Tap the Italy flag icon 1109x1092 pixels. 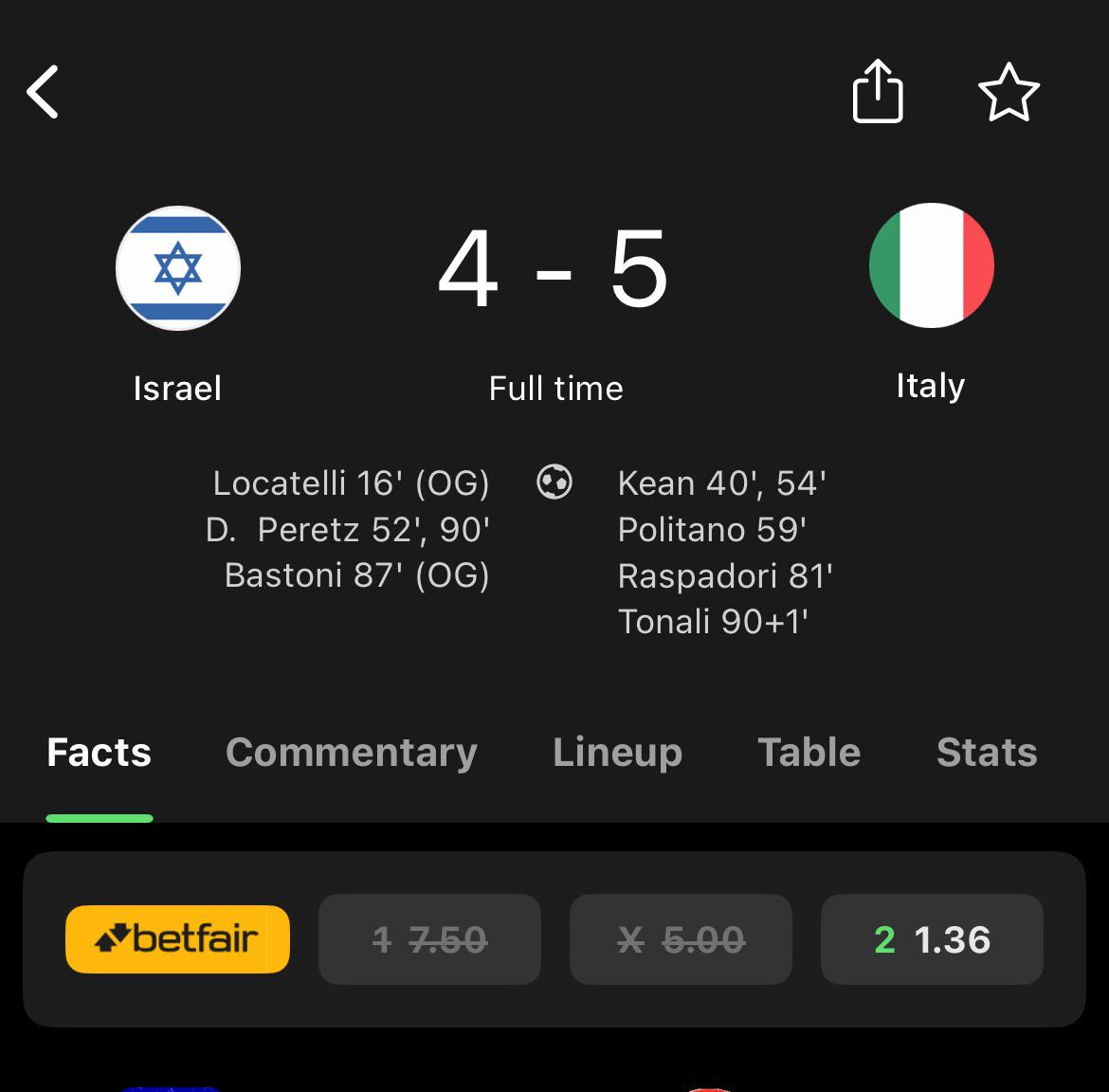932,265
